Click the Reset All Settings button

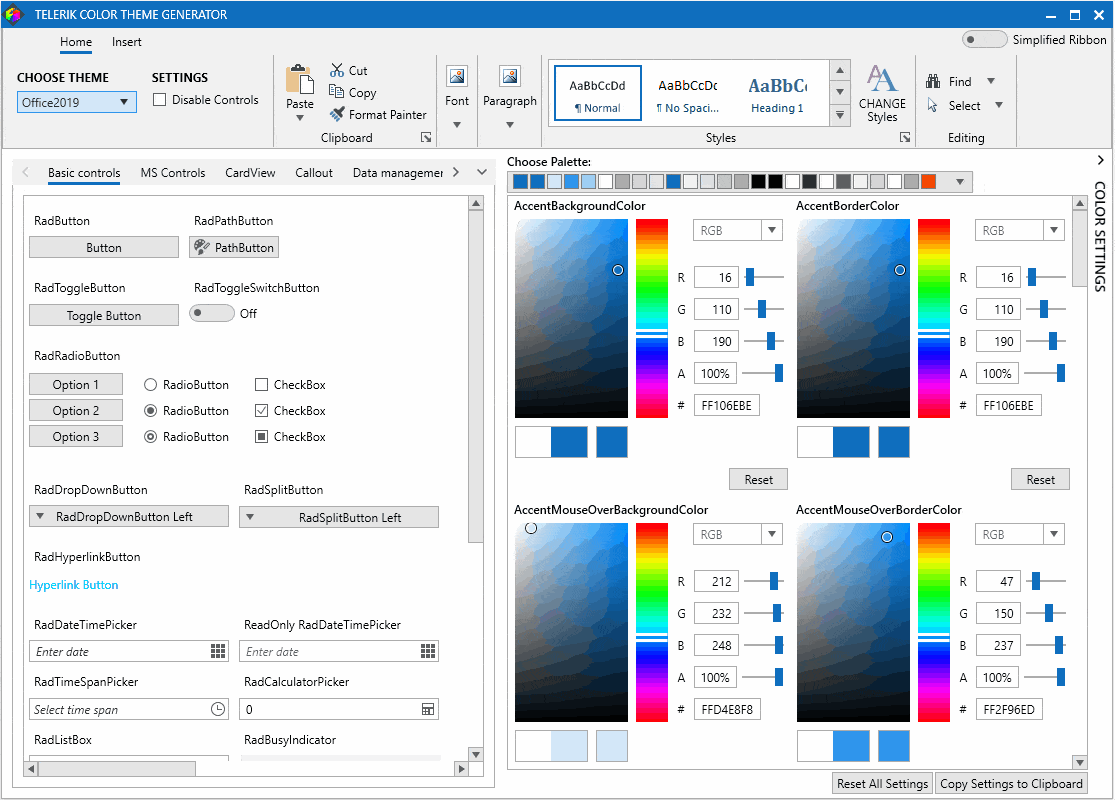pyautogui.click(x=881, y=783)
